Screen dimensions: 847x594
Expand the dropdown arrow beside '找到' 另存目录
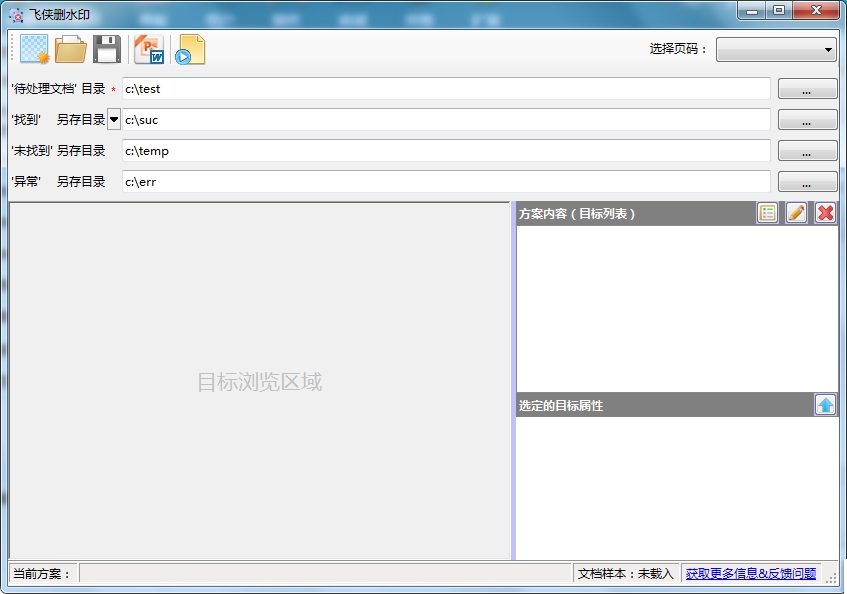pyautogui.click(x=114, y=120)
